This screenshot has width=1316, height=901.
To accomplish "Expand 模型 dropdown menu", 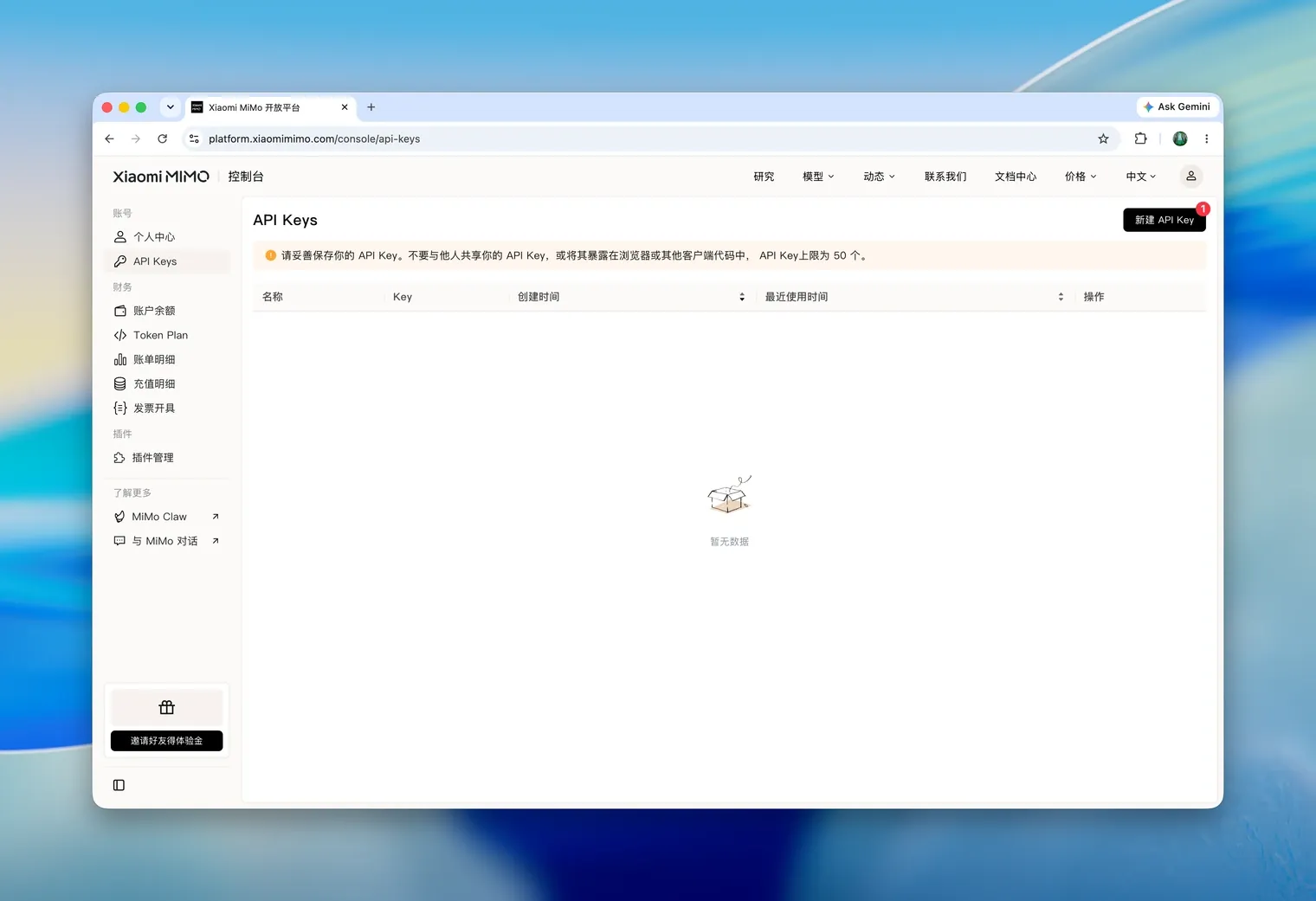I will click(x=818, y=177).
